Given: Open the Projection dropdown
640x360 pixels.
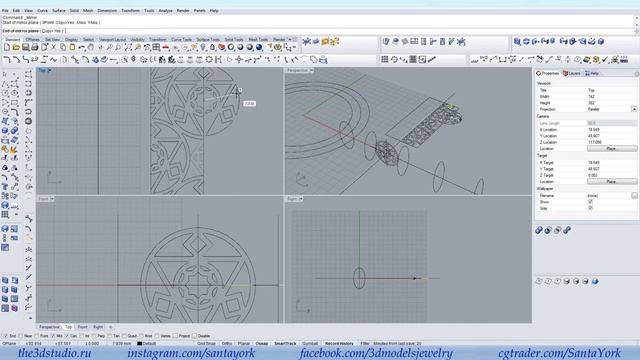Looking at the screenshot, I should coord(634,109).
